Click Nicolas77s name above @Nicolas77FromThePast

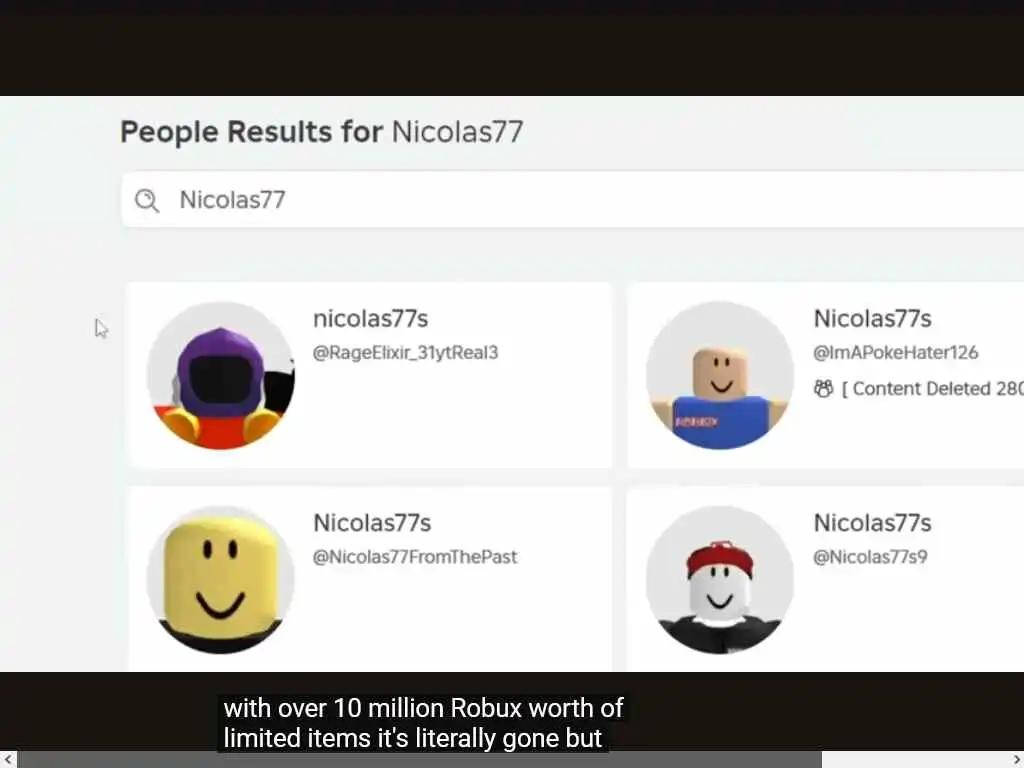click(x=372, y=523)
